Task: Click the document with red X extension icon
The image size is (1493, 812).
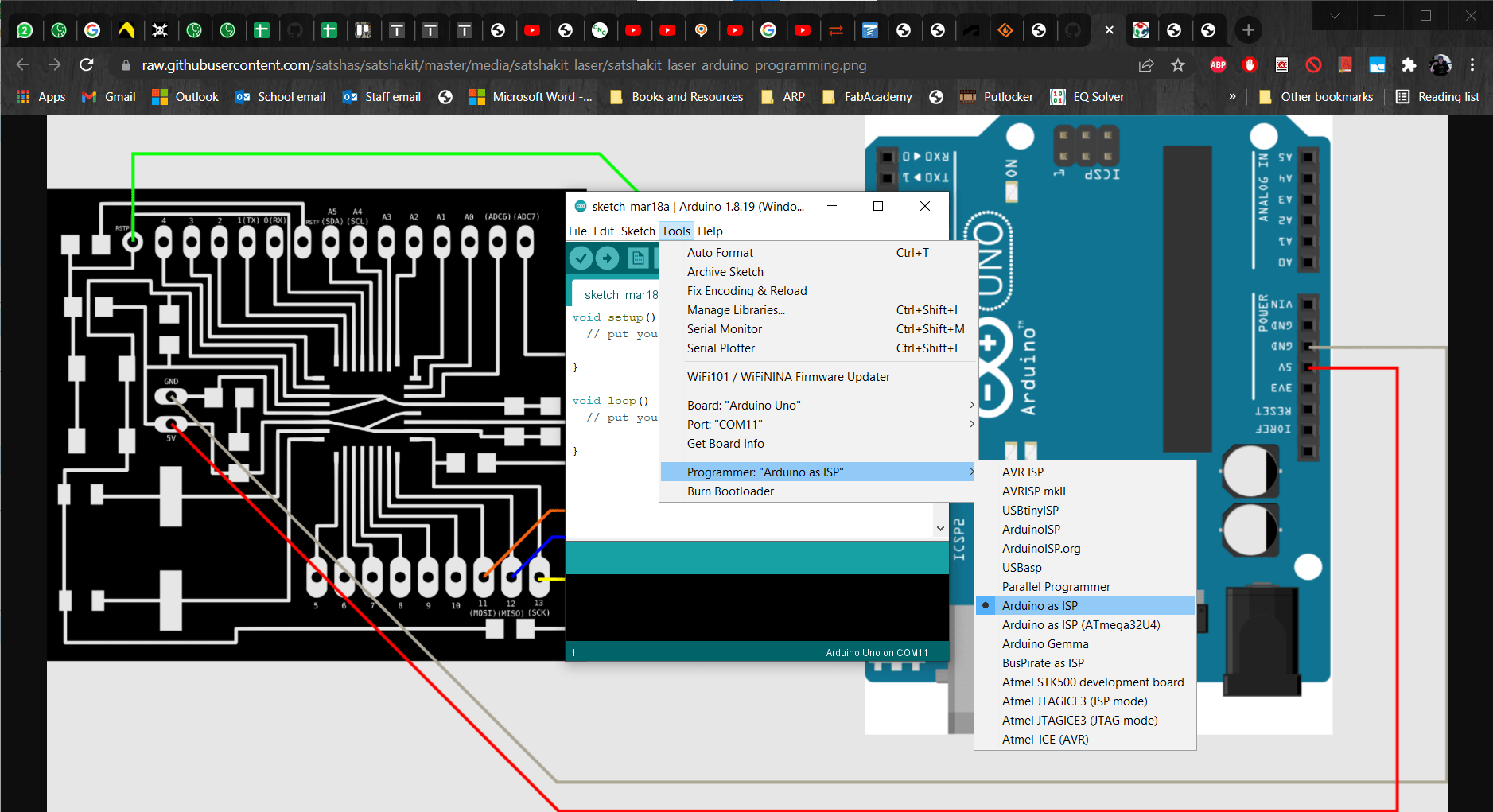Action: click(x=1281, y=65)
